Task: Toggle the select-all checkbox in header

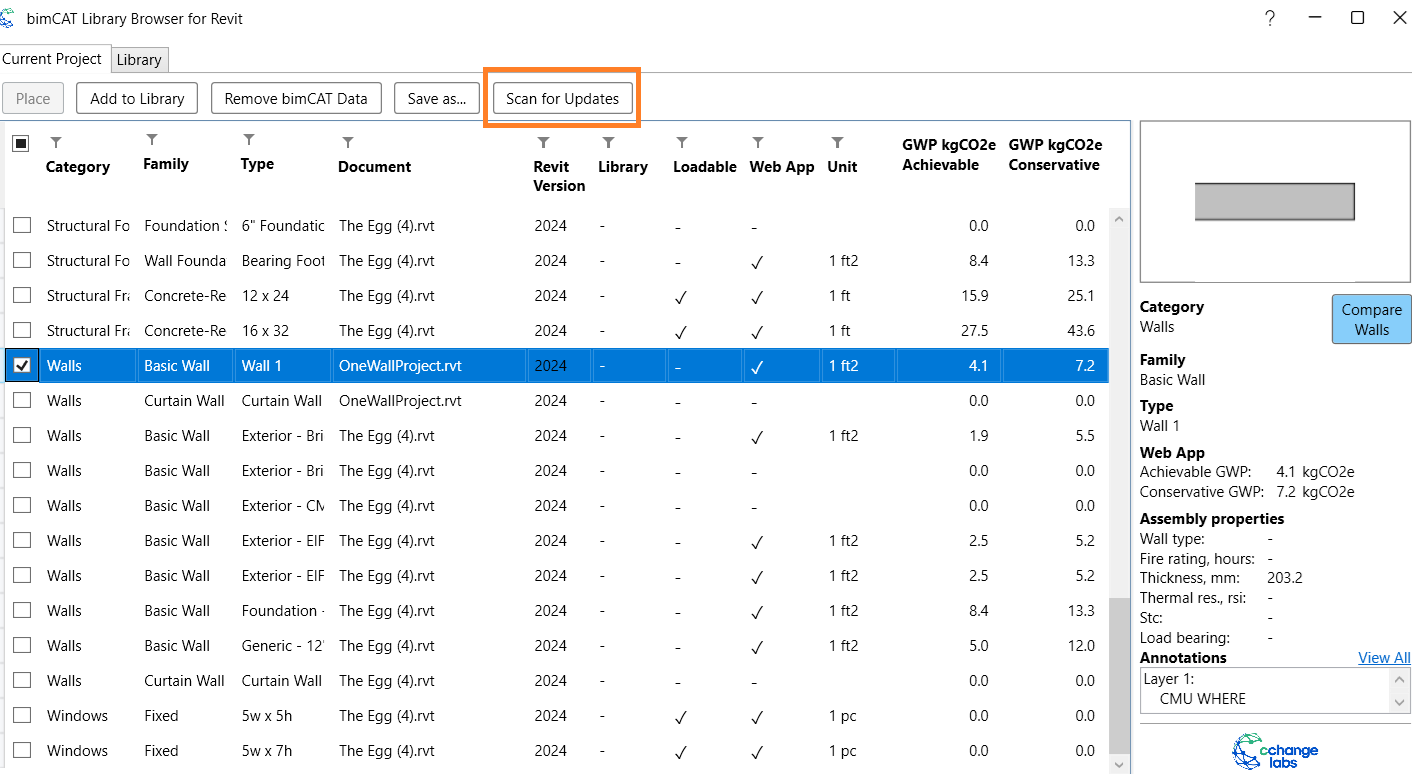Action: tap(21, 144)
